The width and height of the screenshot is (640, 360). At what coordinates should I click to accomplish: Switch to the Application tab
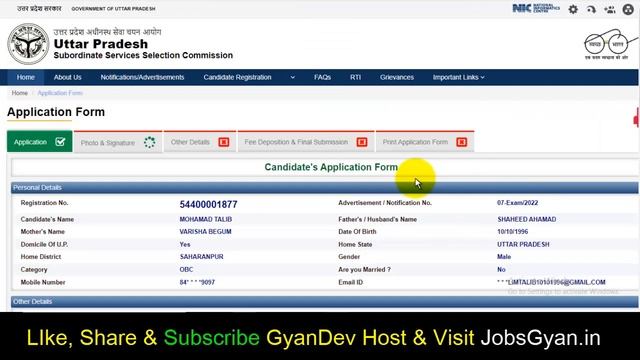point(40,141)
